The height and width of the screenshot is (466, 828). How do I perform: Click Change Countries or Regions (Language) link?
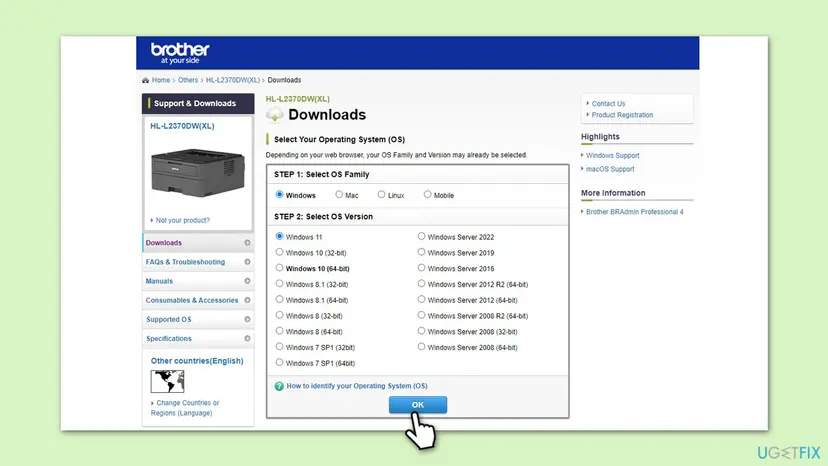tap(185, 408)
